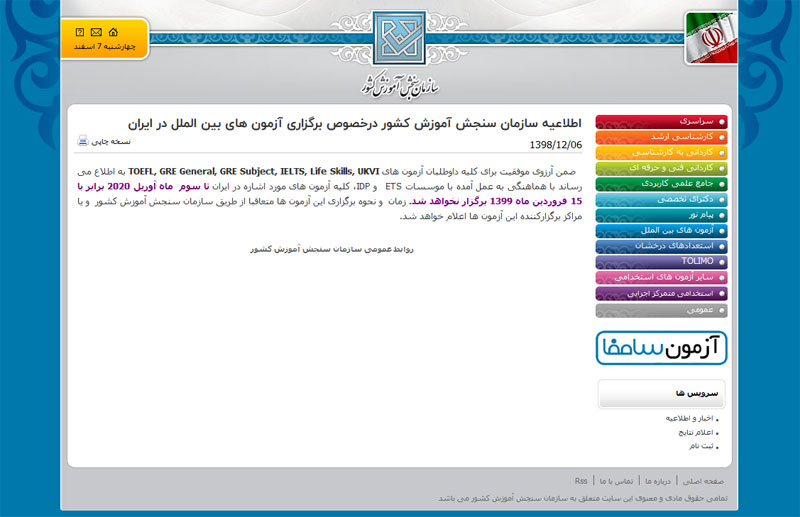The height and width of the screenshot is (517, 800).
Task: Open the اخبار و اطلاعیه link
Action: pyautogui.click(x=689, y=418)
